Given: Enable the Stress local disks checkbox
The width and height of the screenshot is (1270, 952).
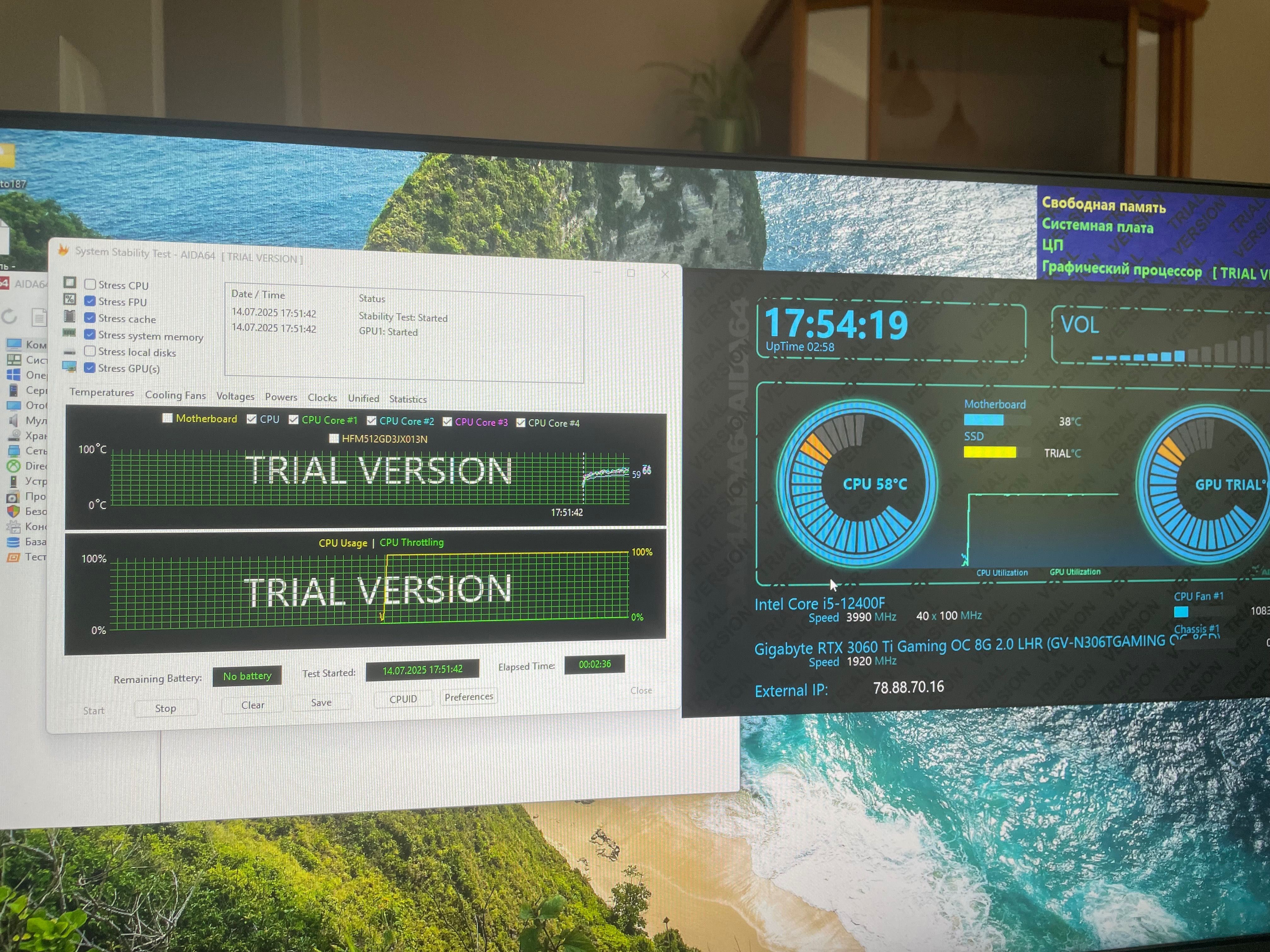Looking at the screenshot, I should coord(90,351).
